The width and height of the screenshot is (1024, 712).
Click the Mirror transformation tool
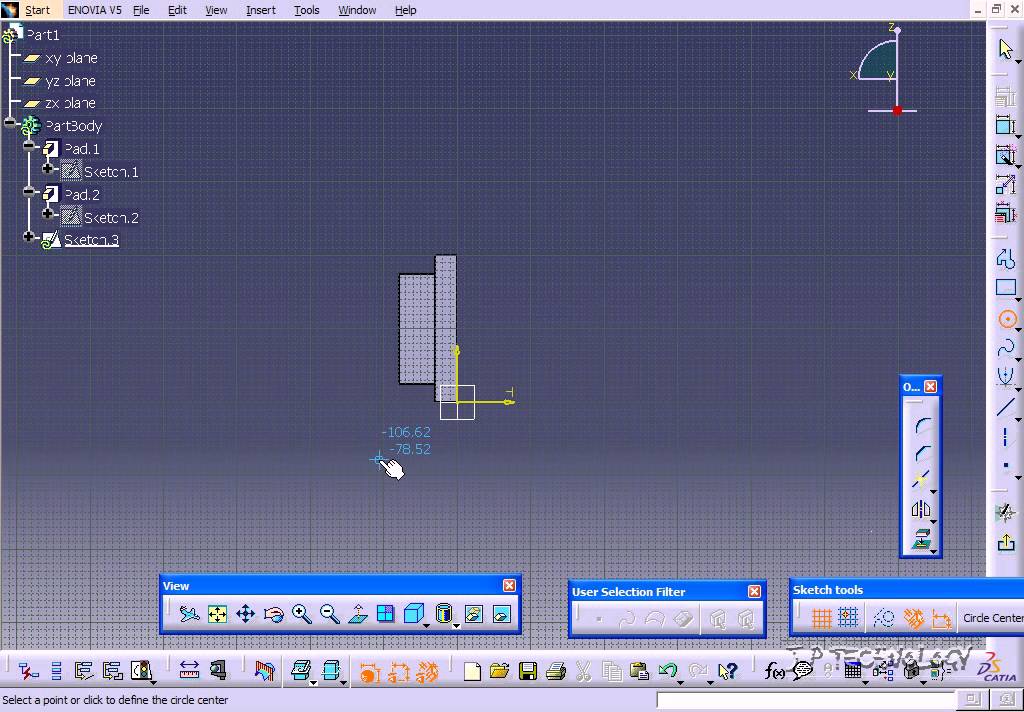pos(920,509)
